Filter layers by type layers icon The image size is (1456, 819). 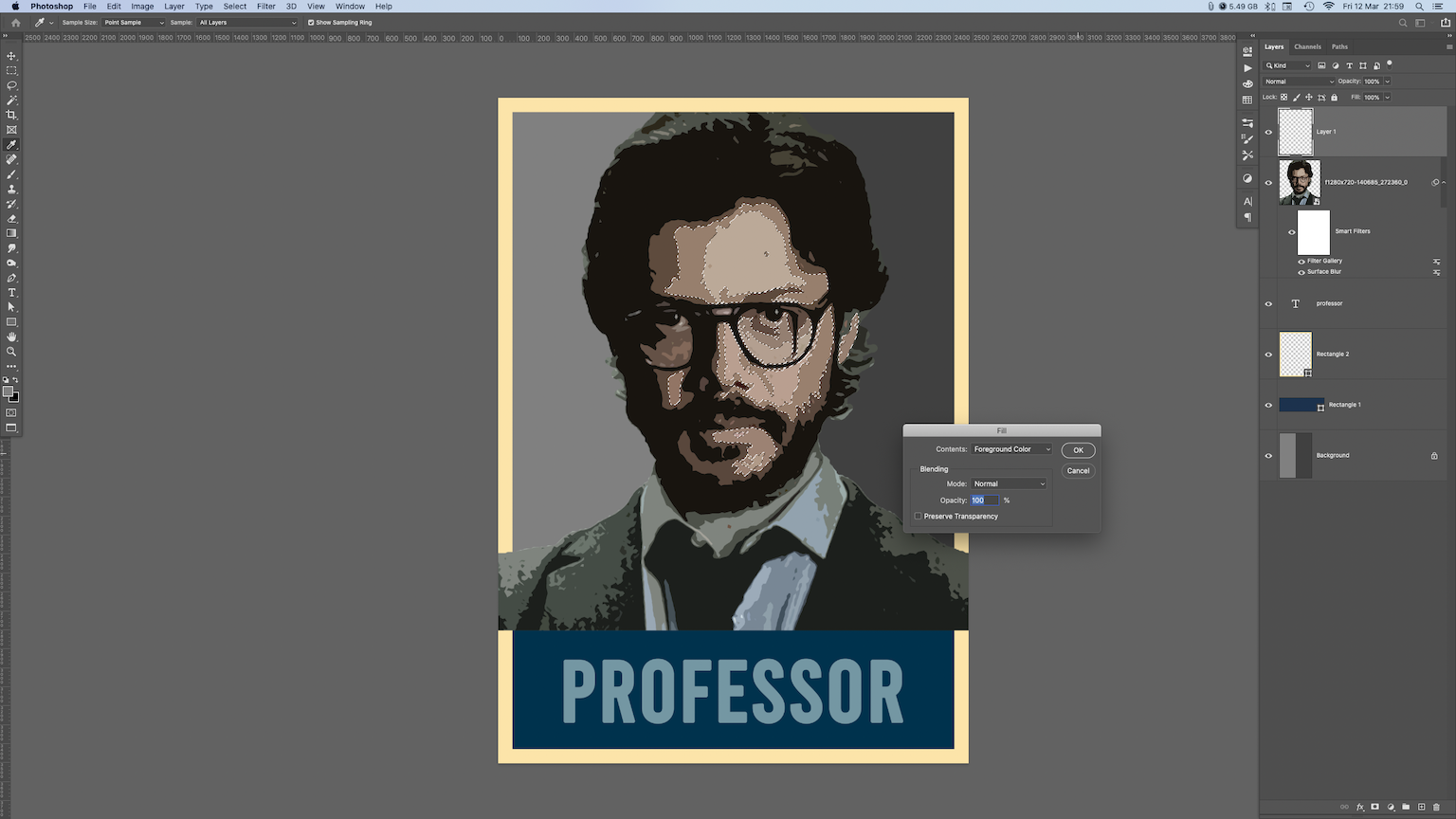[x=1349, y=65]
